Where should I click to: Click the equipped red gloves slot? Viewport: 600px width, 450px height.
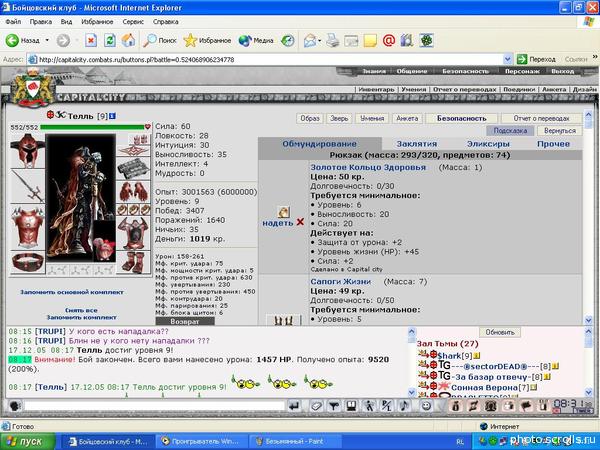pos(134,192)
